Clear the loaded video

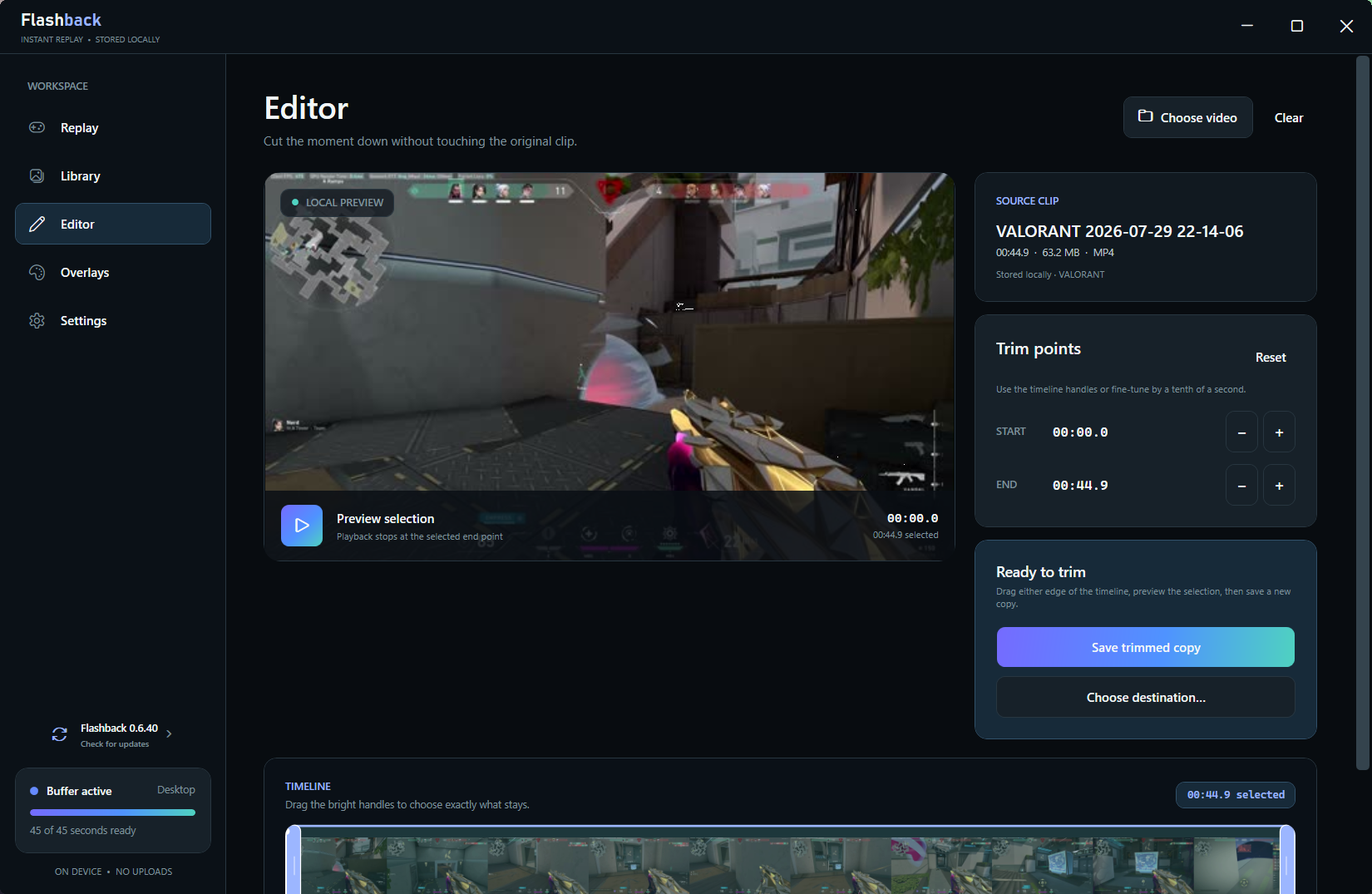[1288, 117]
